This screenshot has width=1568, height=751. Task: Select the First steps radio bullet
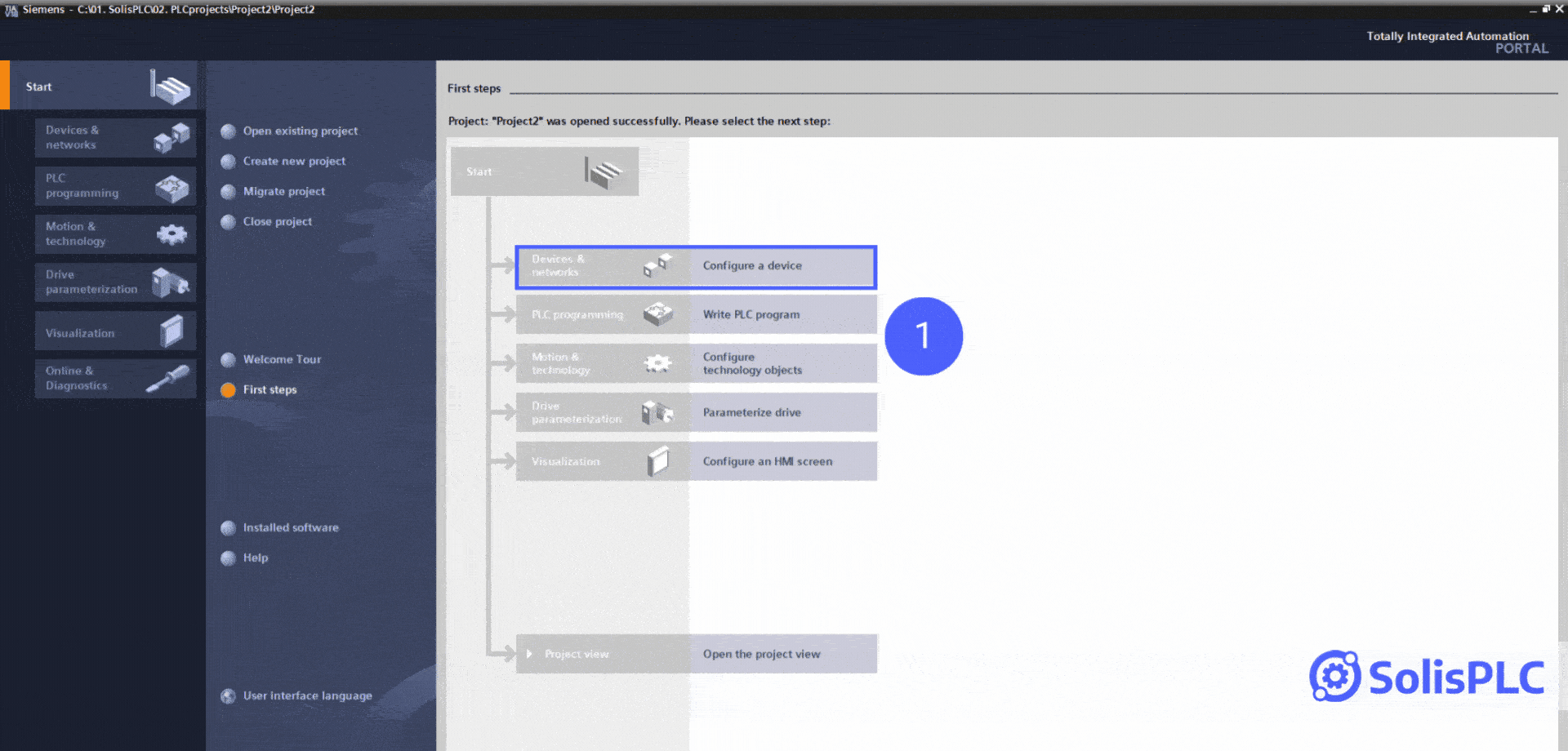pyautogui.click(x=228, y=390)
